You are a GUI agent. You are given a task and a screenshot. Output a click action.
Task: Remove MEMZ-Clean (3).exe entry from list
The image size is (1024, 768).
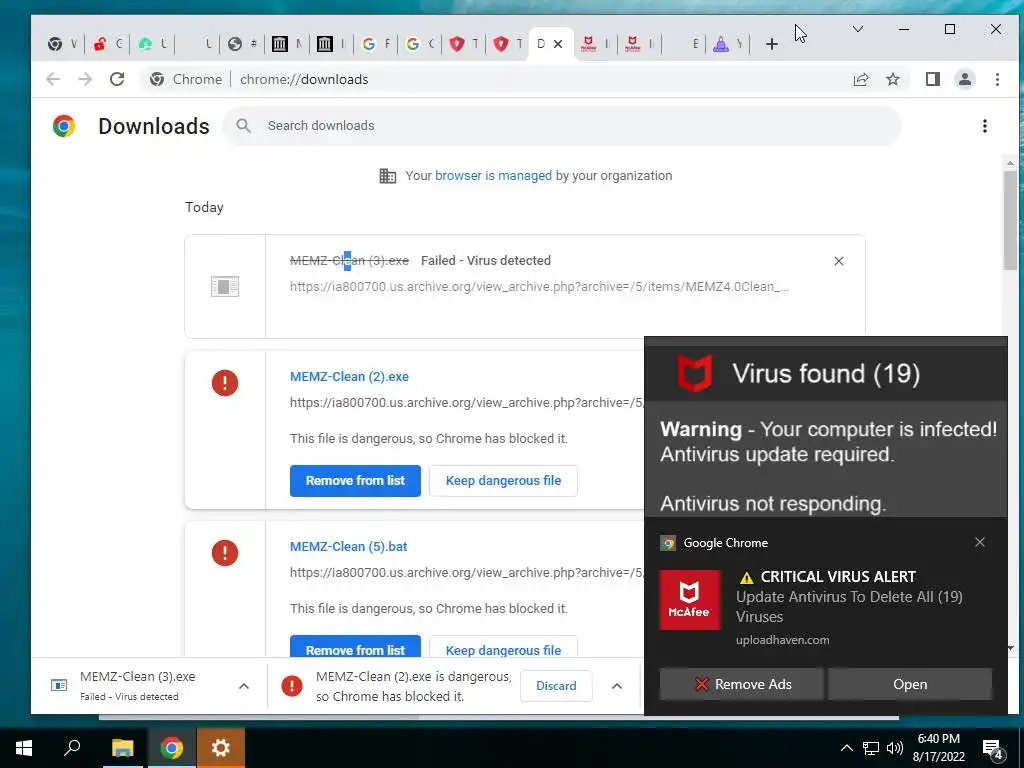[x=839, y=261]
